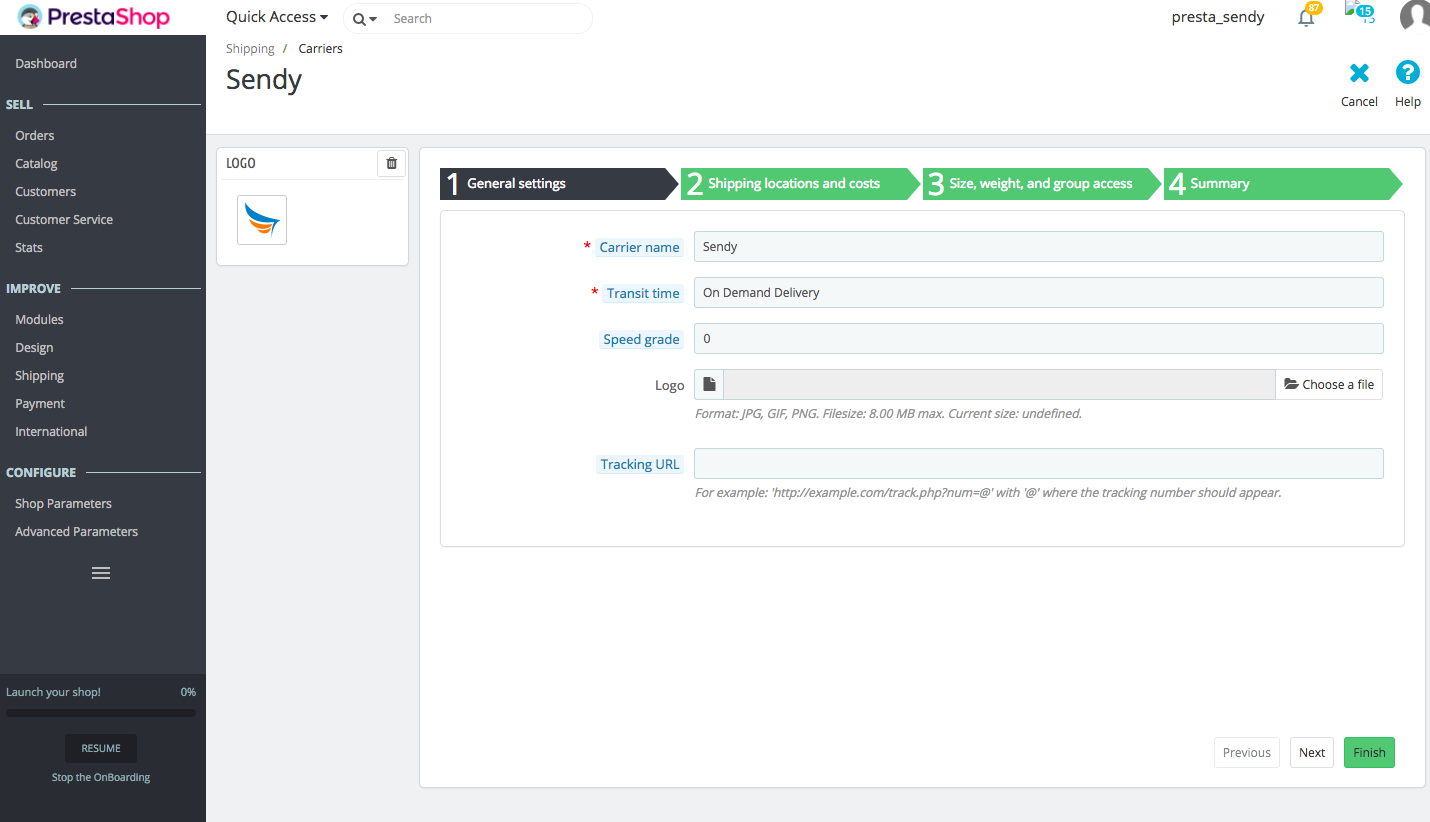Click the Sendy logo thumbnail
This screenshot has width=1430, height=822.
pos(262,220)
